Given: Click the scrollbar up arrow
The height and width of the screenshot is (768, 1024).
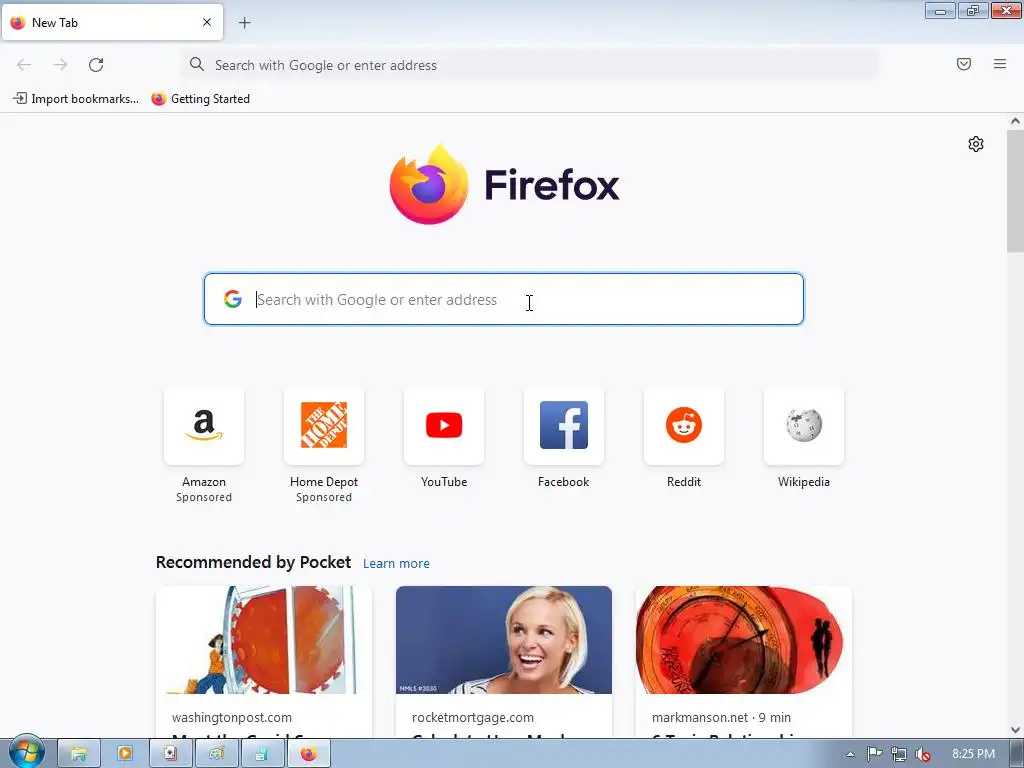Looking at the screenshot, I should point(1015,121).
